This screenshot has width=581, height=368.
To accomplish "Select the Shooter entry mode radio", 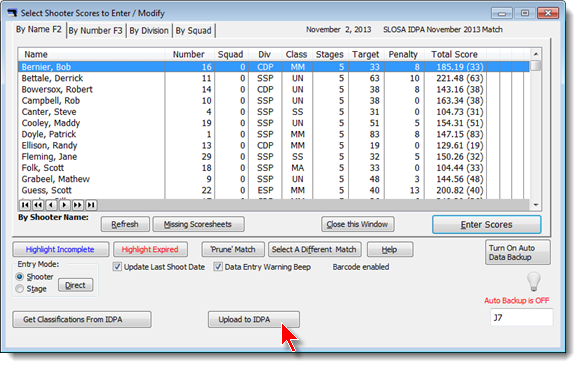I will point(20,277).
